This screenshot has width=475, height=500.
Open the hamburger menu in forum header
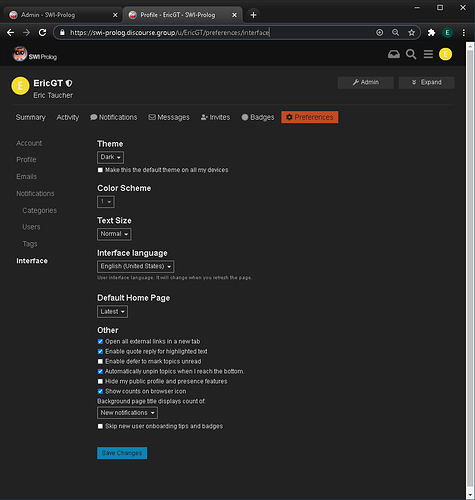click(428, 54)
